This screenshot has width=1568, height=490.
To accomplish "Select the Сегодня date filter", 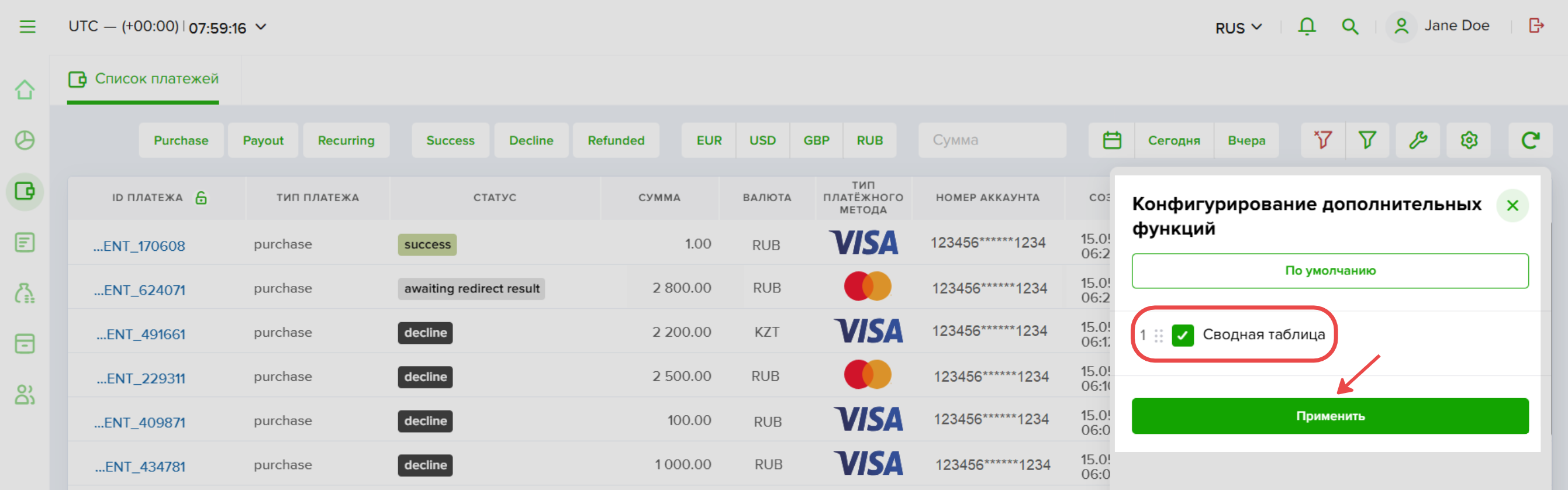I will coord(1173,140).
